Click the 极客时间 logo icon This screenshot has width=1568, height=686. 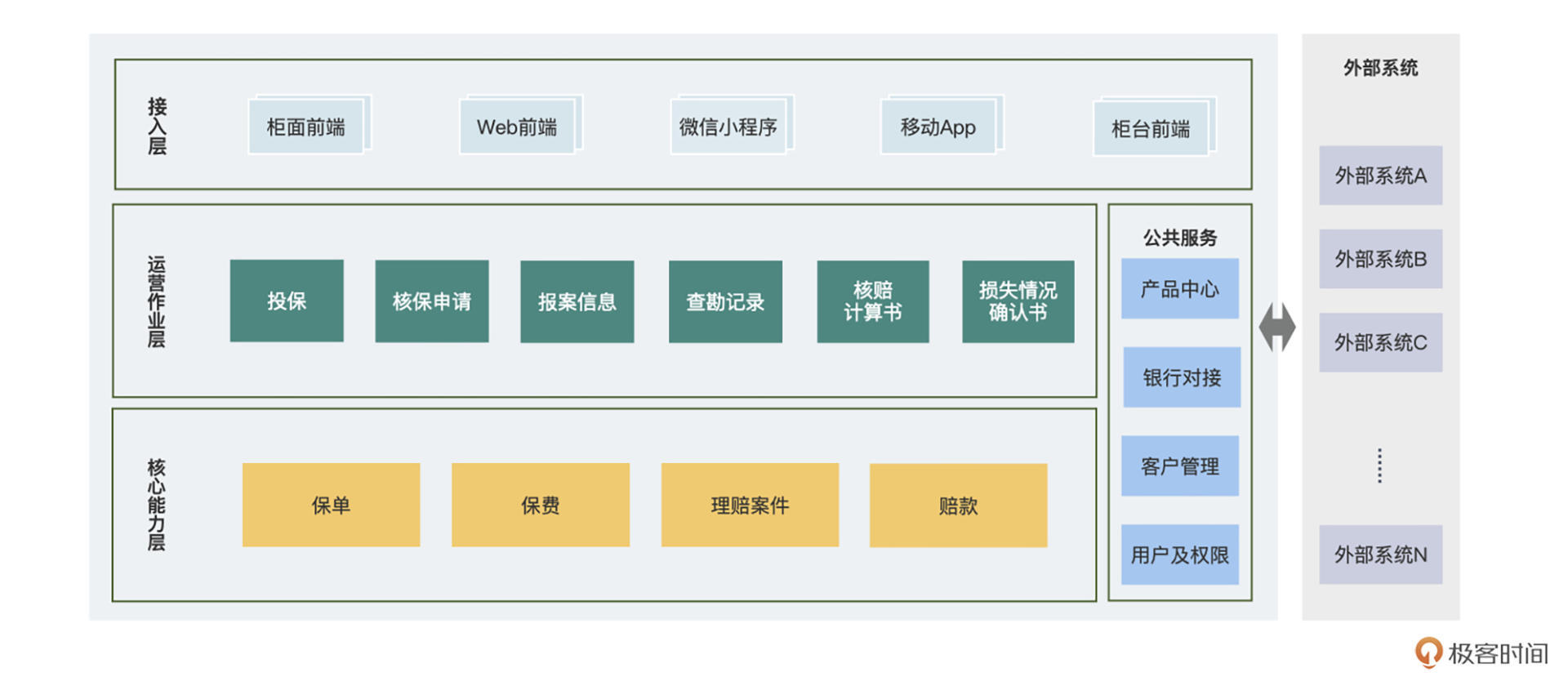point(1428,653)
